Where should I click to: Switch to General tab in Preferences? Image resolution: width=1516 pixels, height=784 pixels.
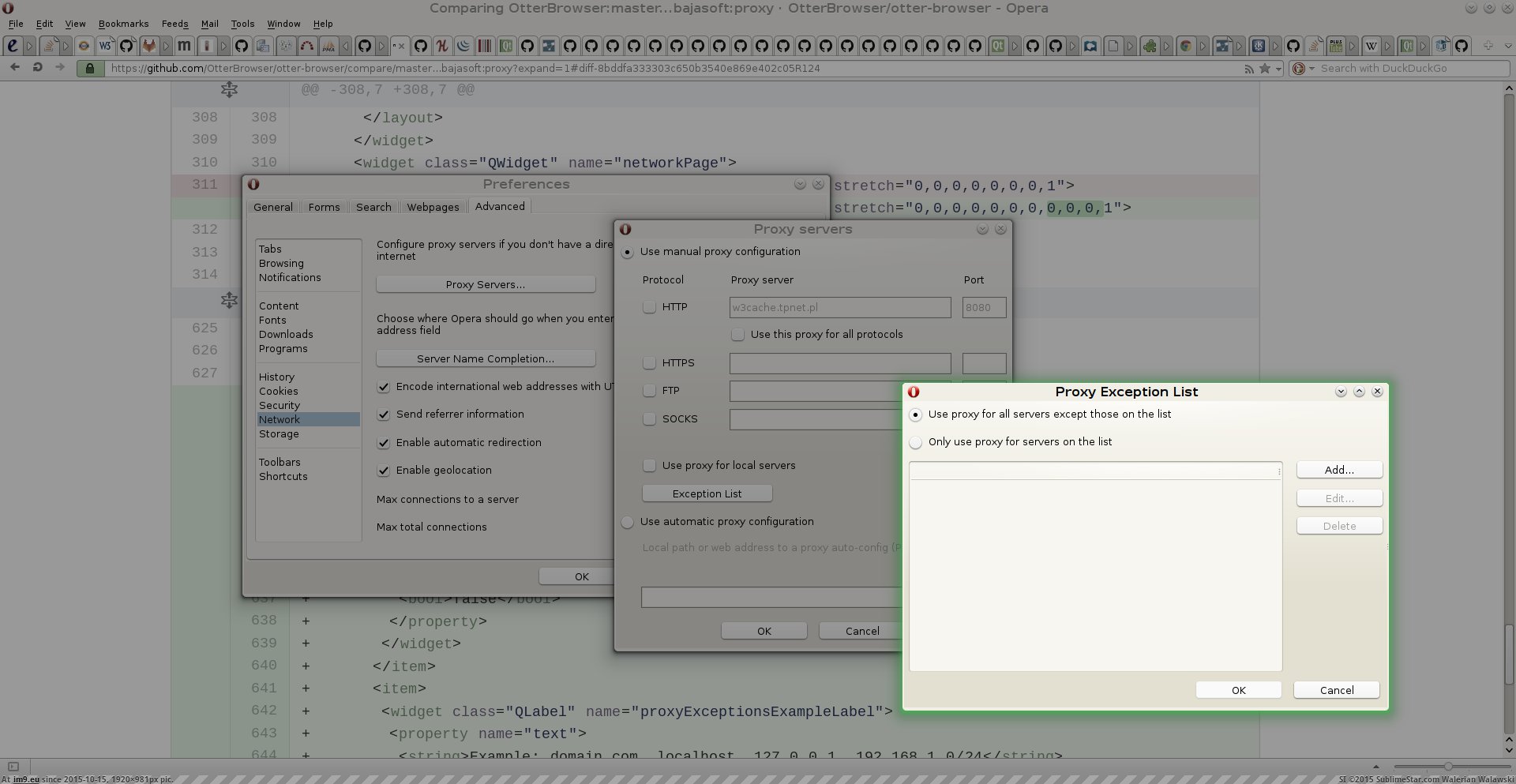click(273, 207)
